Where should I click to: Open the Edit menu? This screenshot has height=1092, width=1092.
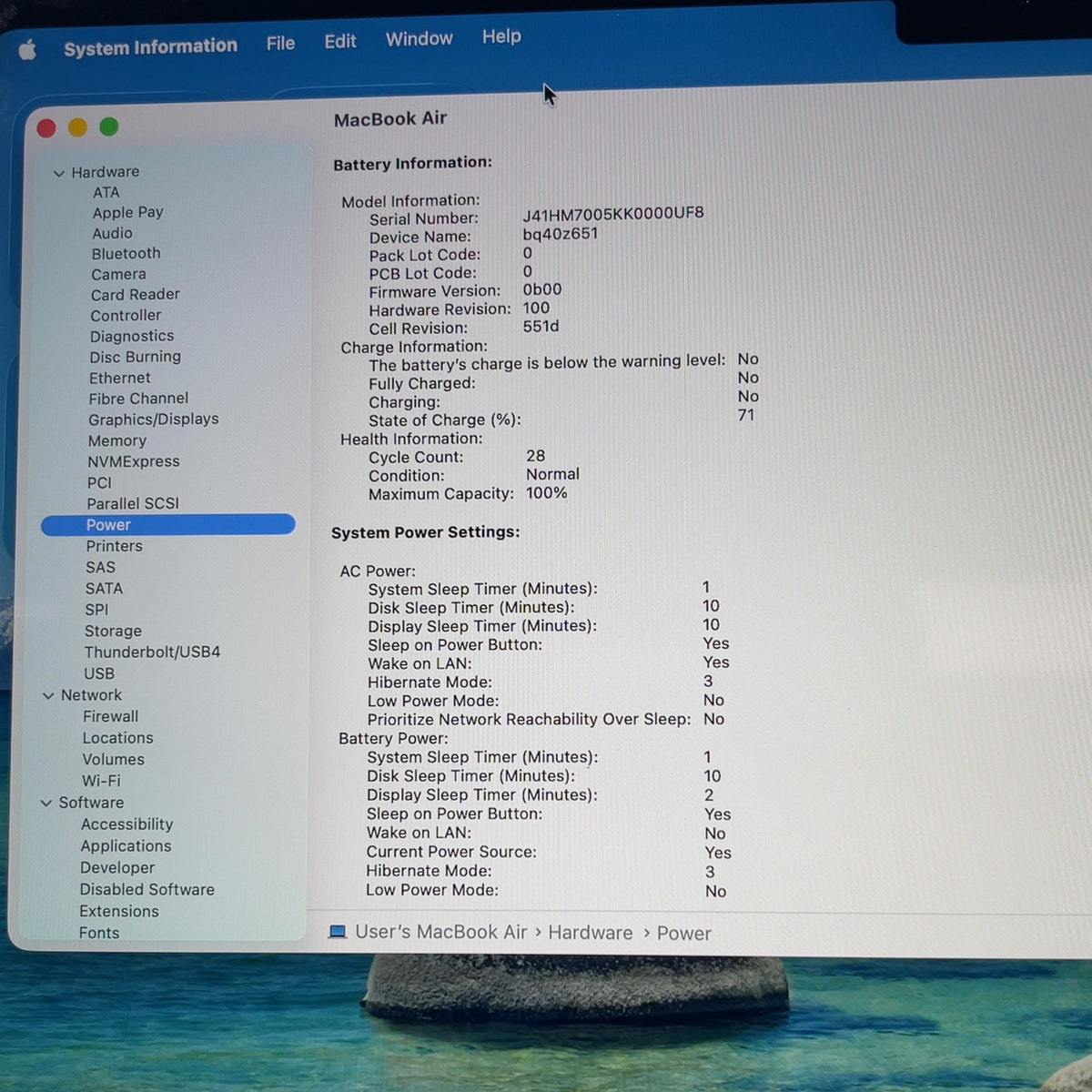[340, 41]
